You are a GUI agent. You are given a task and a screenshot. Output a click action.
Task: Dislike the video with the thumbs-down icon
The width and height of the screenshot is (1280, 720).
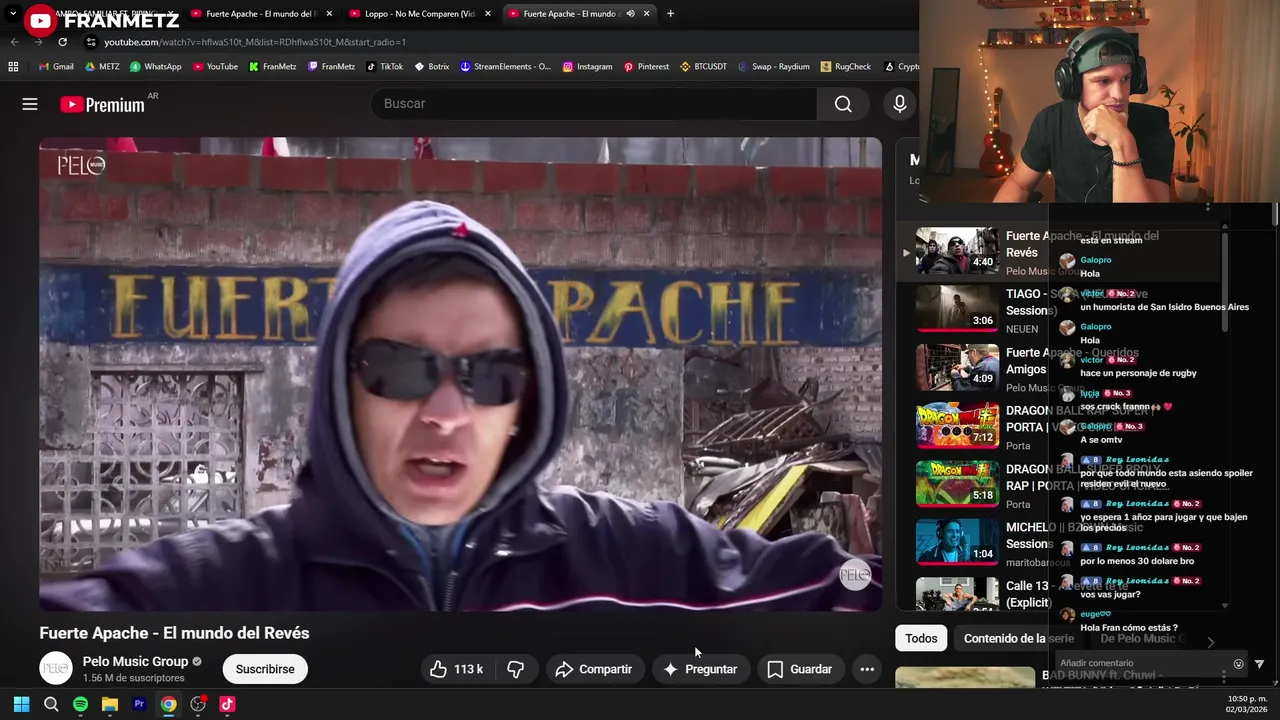[516, 669]
